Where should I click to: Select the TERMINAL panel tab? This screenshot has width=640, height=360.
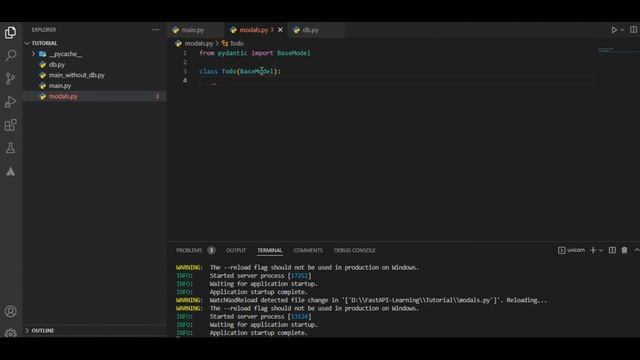pyautogui.click(x=269, y=250)
